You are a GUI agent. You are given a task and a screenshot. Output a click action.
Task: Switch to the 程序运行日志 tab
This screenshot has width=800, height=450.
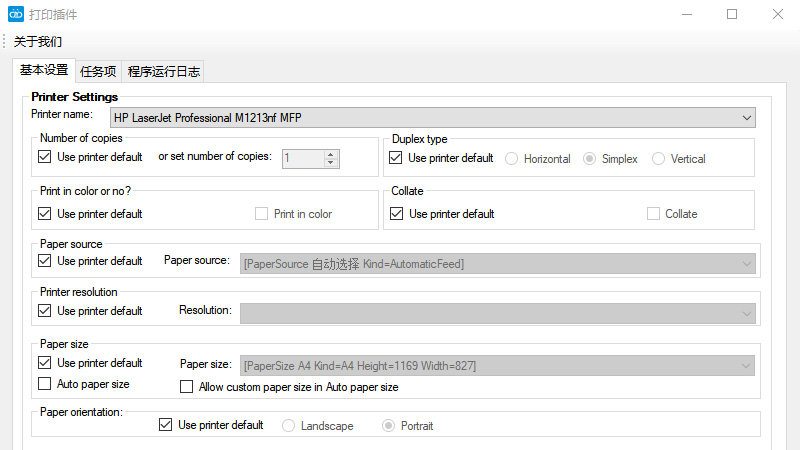point(164,71)
